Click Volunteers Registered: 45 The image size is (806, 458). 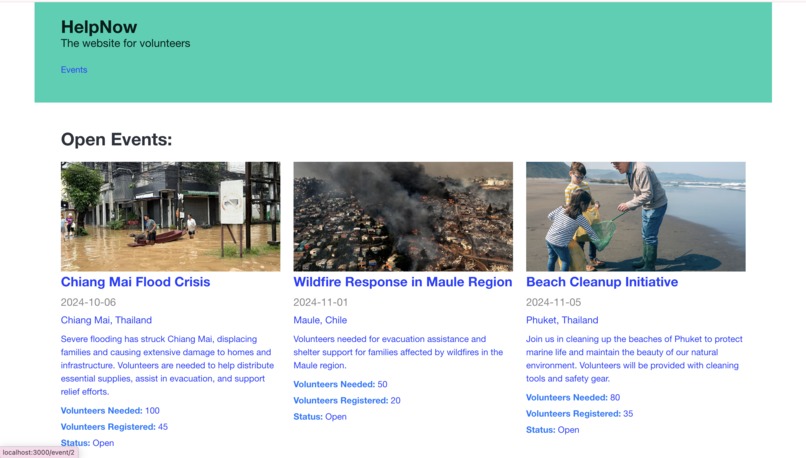coord(114,427)
